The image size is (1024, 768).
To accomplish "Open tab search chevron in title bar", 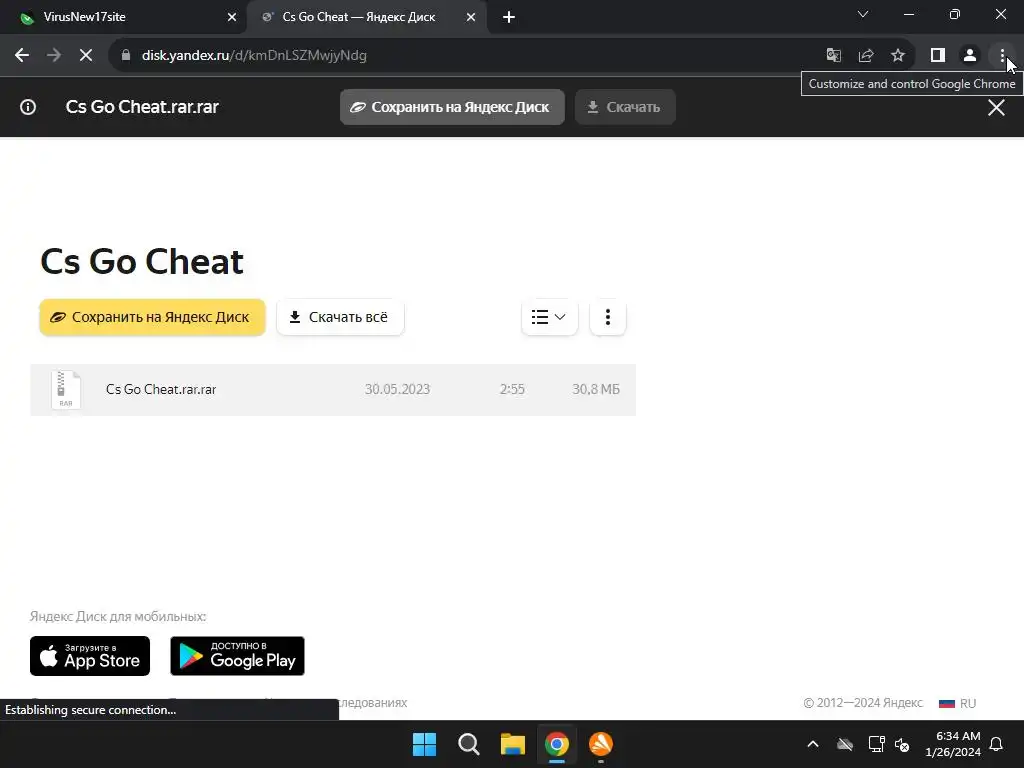I will [863, 14].
